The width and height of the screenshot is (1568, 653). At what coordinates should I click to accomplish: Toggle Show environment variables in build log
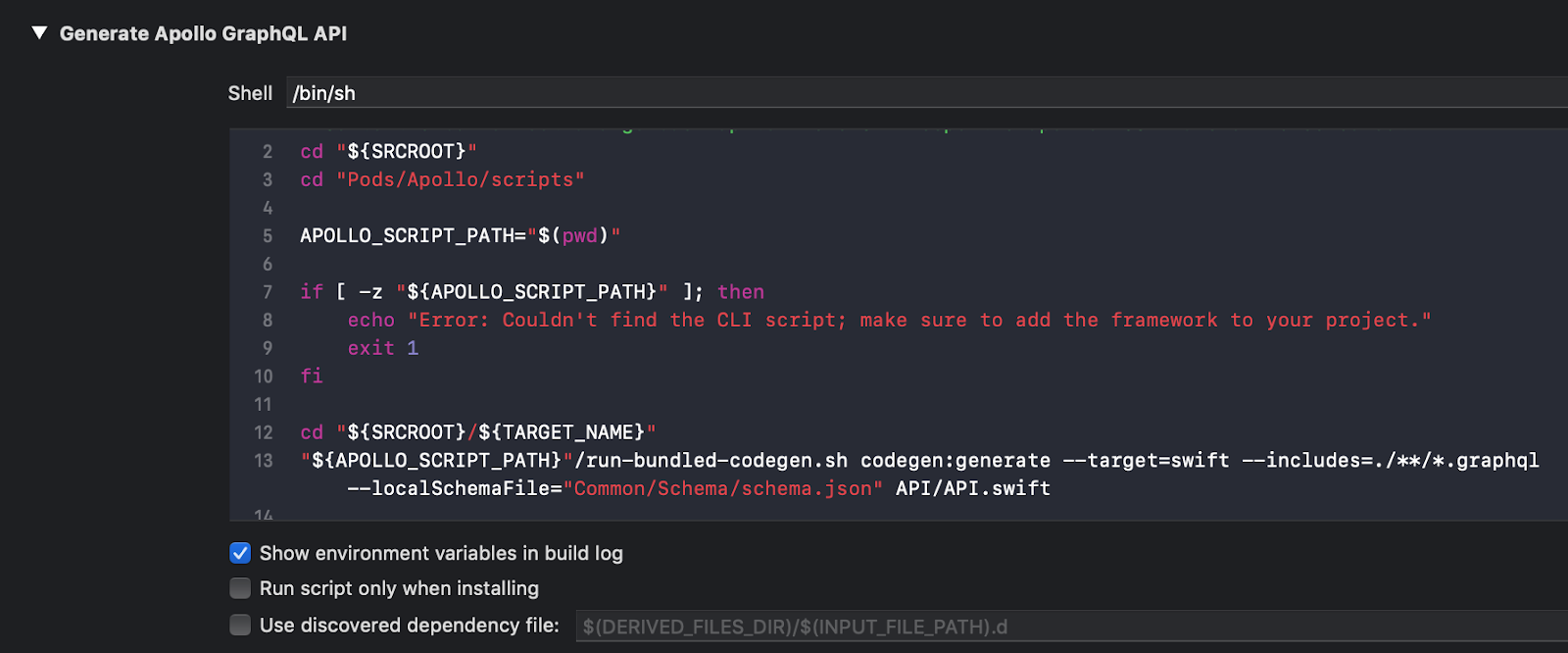[x=240, y=553]
